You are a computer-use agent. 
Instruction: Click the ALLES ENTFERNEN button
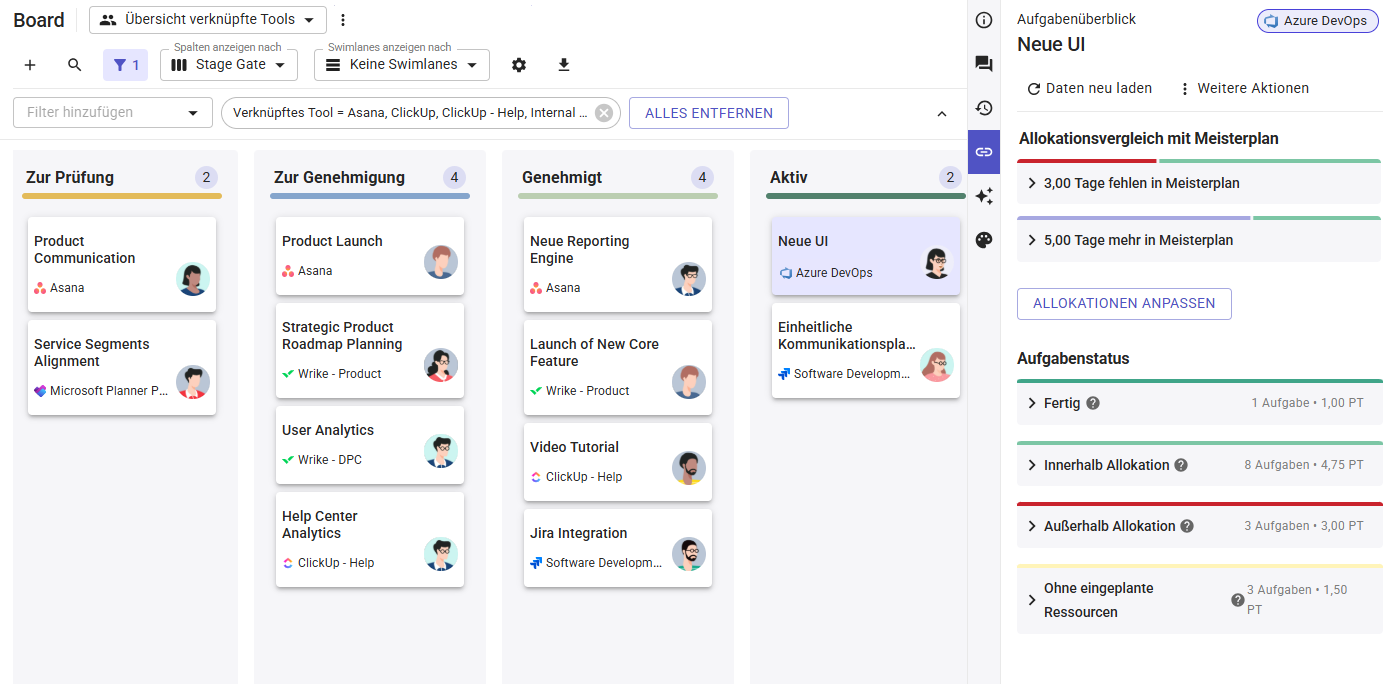pos(709,113)
